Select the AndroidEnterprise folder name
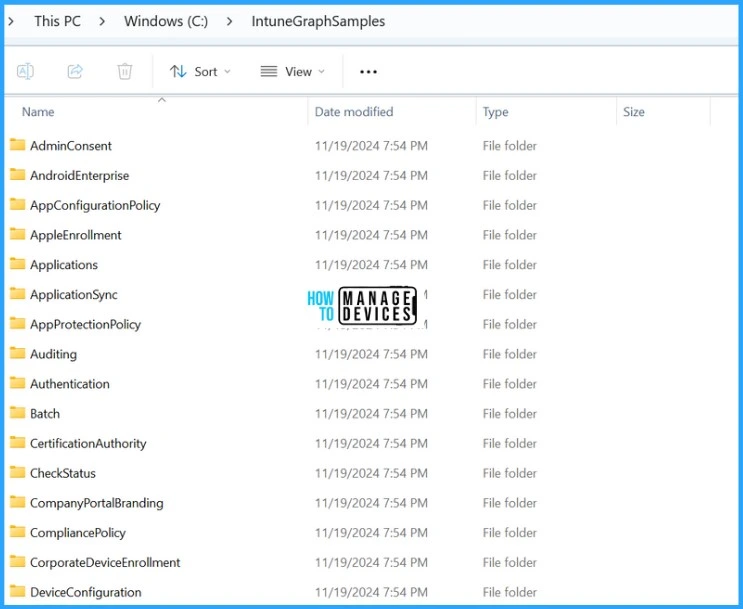Image resolution: width=743 pixels, height=609 pixels. [x=80, y=176]
